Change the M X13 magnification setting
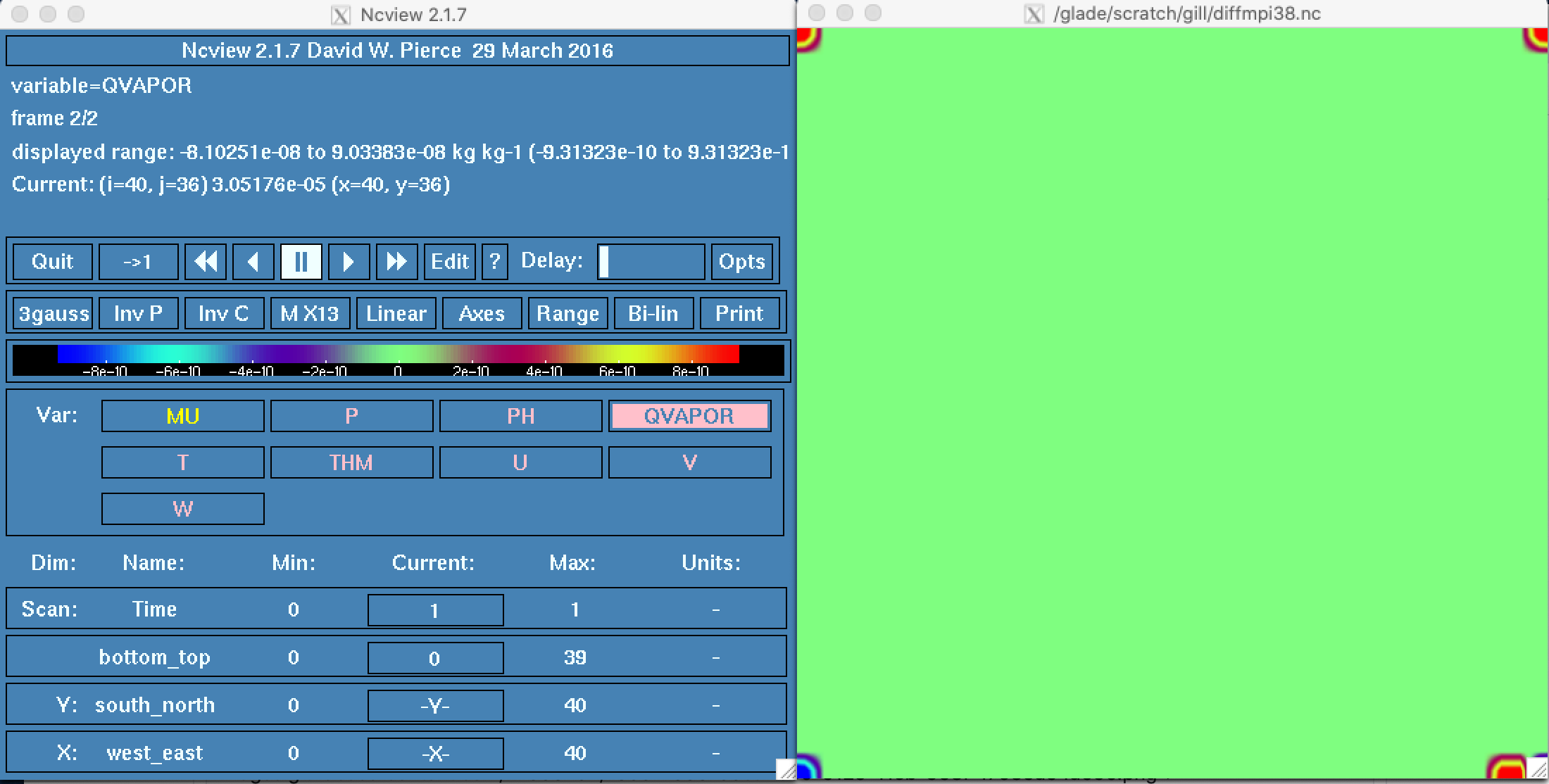Image resolution: width=1549 pixels, height=784 pixels. click(x=310, y=313)
